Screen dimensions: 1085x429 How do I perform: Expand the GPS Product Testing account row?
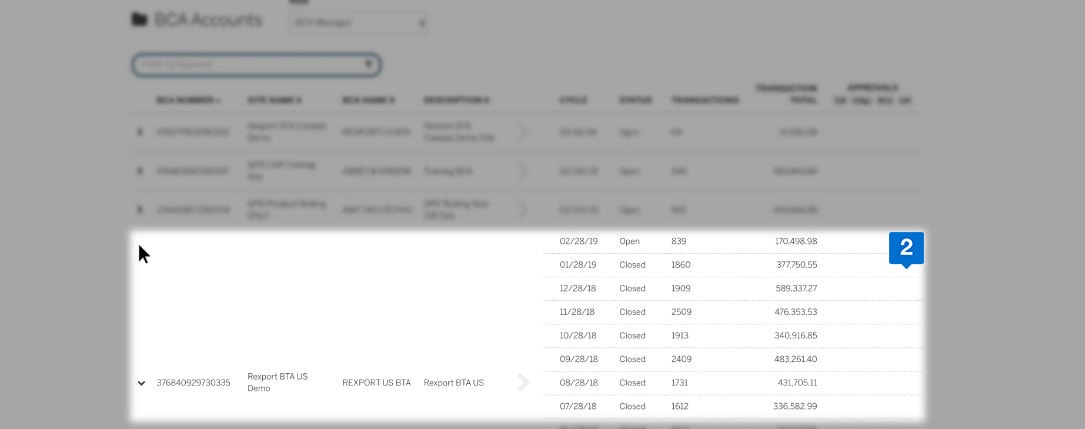click(x=140, y=209)
